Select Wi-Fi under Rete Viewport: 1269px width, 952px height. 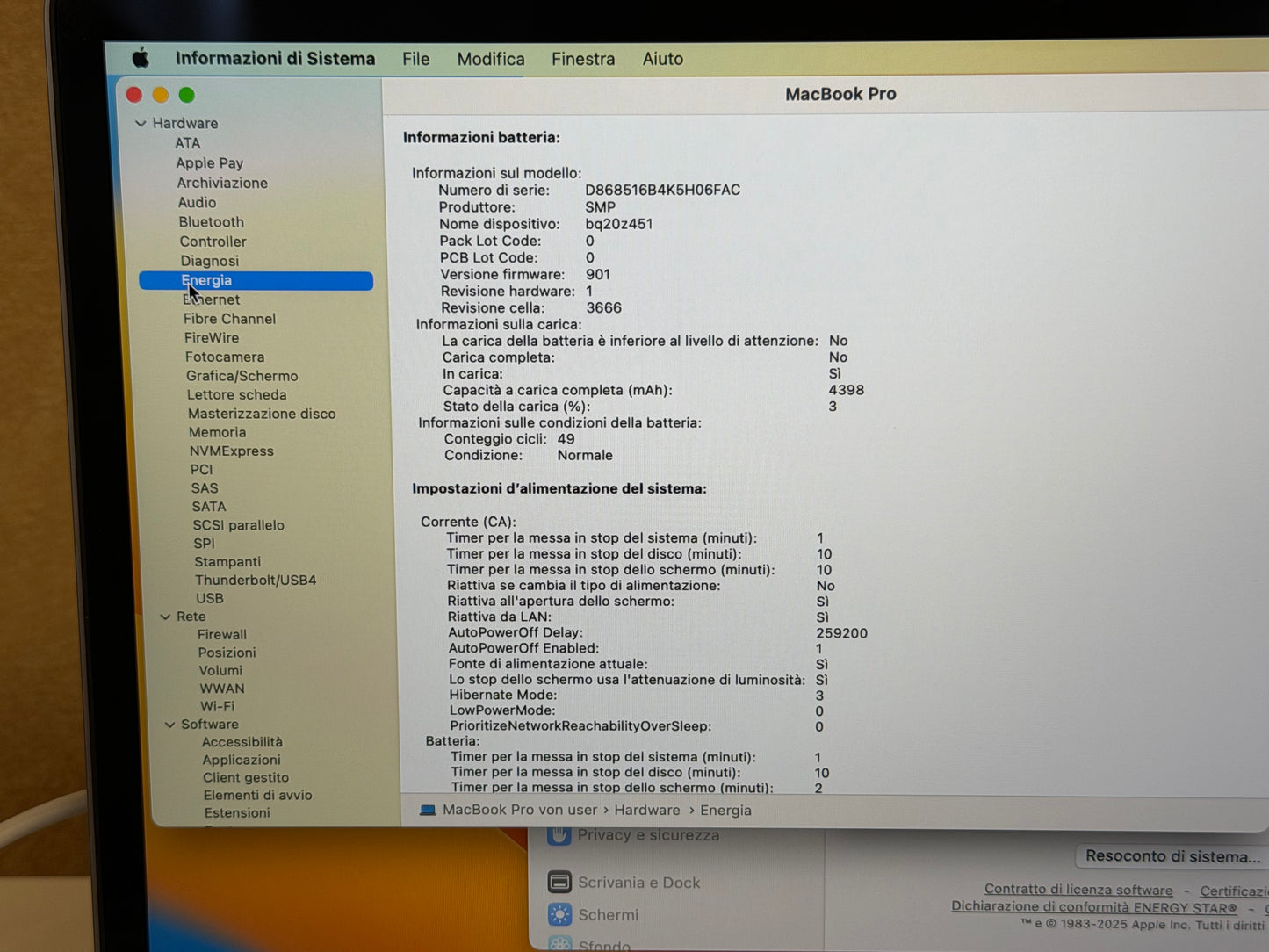(218, 706)
